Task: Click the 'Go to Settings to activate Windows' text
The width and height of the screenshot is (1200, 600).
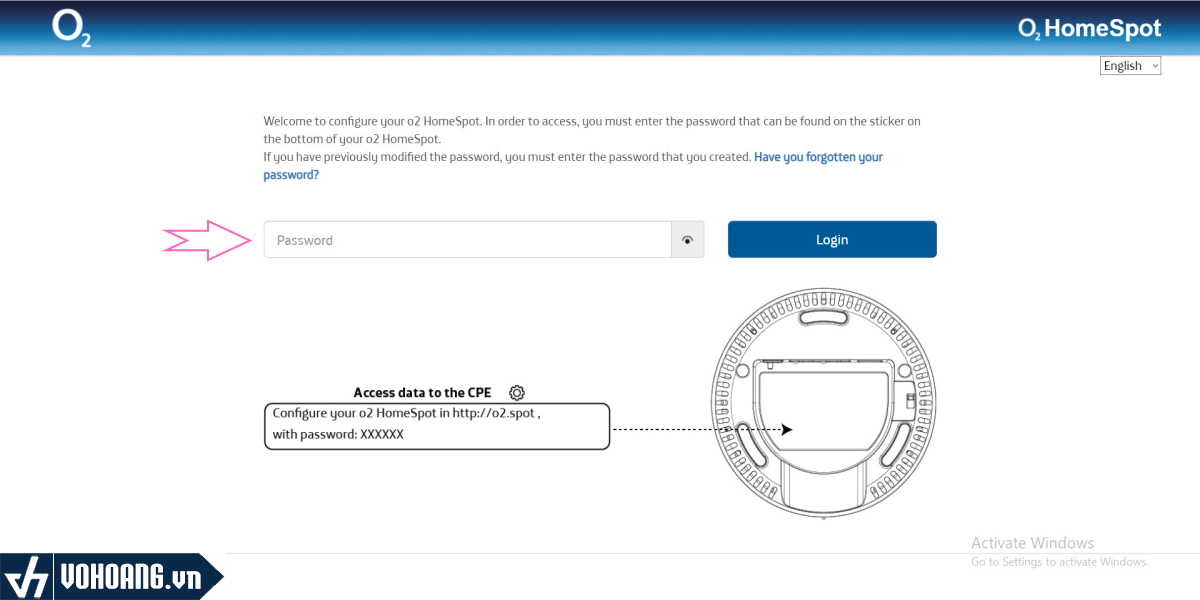Action: (x=1059, y=562)
